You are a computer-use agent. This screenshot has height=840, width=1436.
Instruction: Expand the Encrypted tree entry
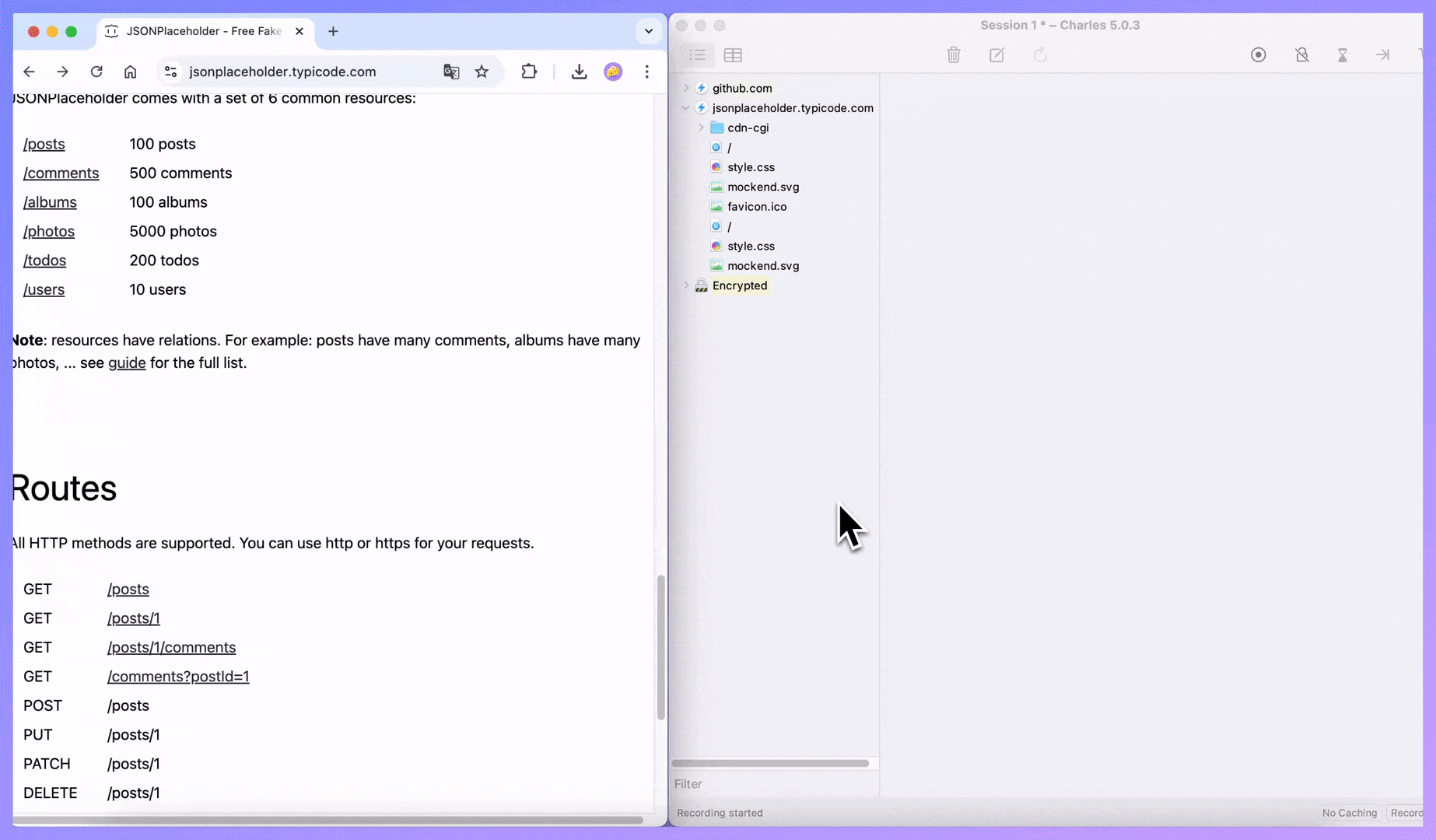pyautogui.click(x=685, y=285)
